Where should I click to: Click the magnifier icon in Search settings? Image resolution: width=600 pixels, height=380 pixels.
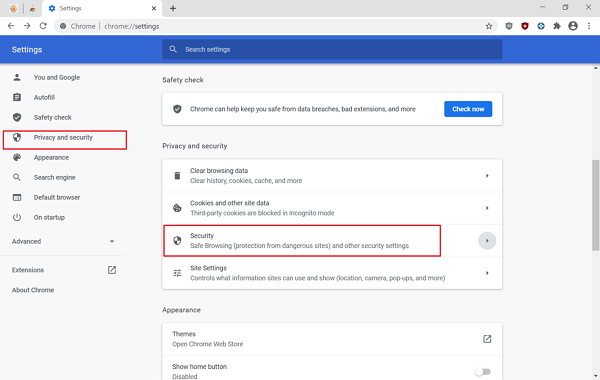pos(173,49)
